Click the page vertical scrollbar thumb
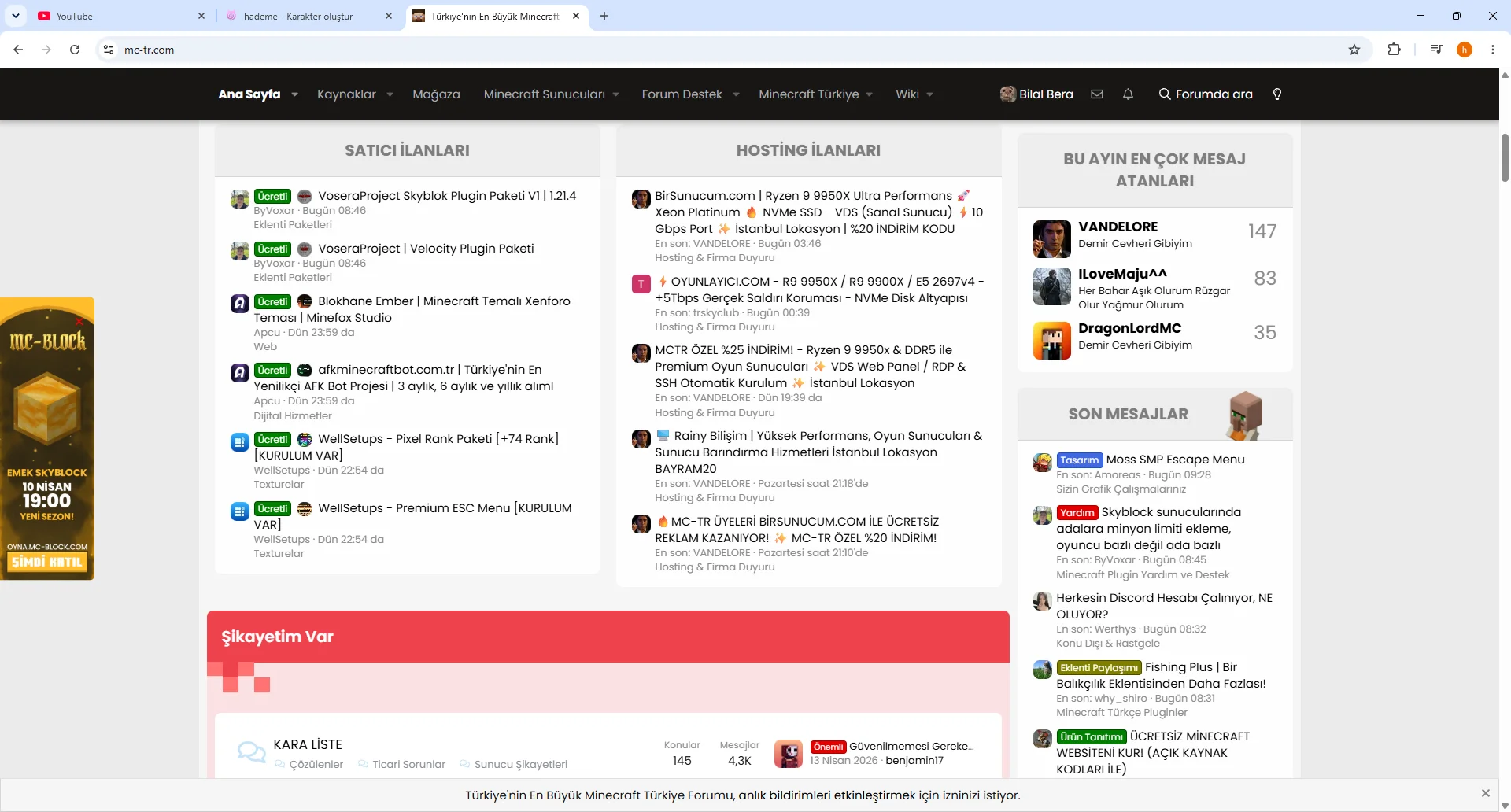The image size is (1511, 812). (1505, 157)
